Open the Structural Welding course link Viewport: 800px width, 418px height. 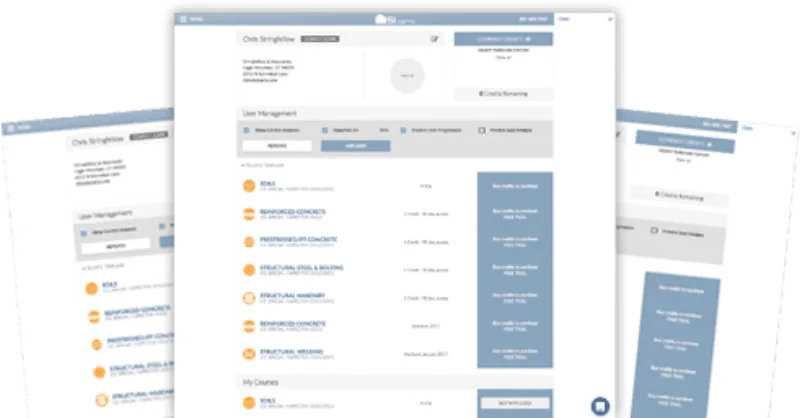pos(292,352)
